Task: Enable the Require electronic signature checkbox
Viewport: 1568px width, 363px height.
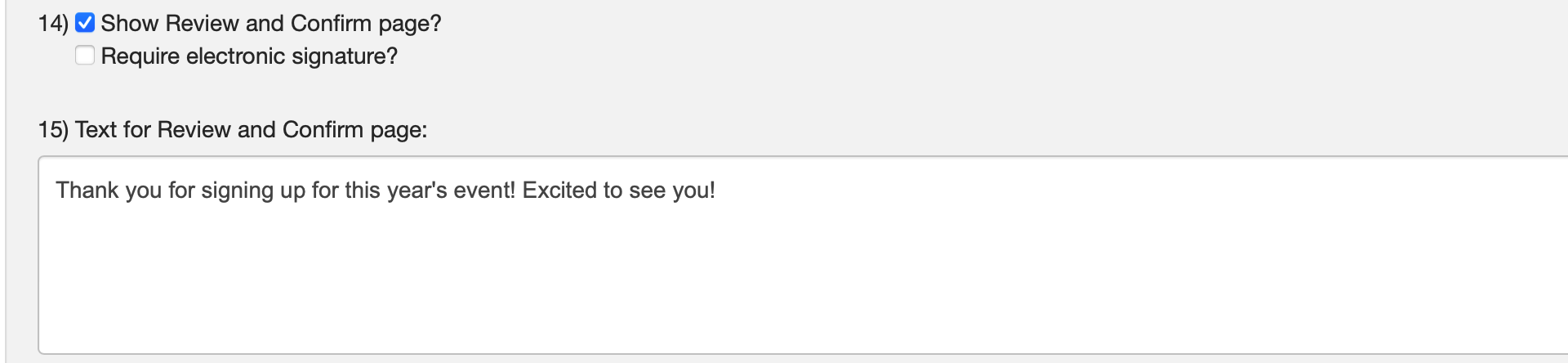Action: tap(85, 56)
